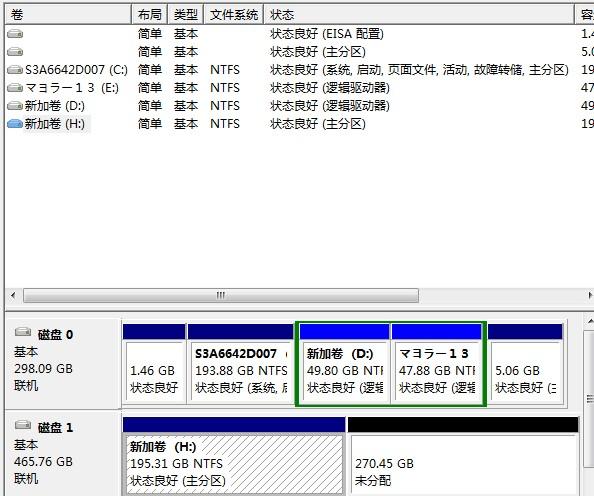594x496 pixels.
Task: Select the 新加卷 (H:) 195.31 GB partition block
Action: pyautogui.click(x=234, y=456)
